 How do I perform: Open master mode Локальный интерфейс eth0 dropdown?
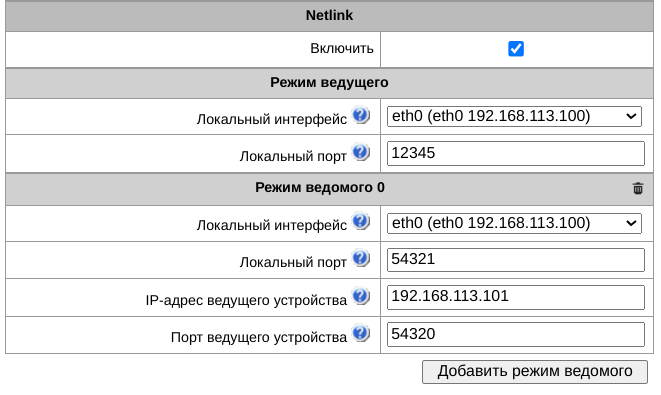coord(514,116)
